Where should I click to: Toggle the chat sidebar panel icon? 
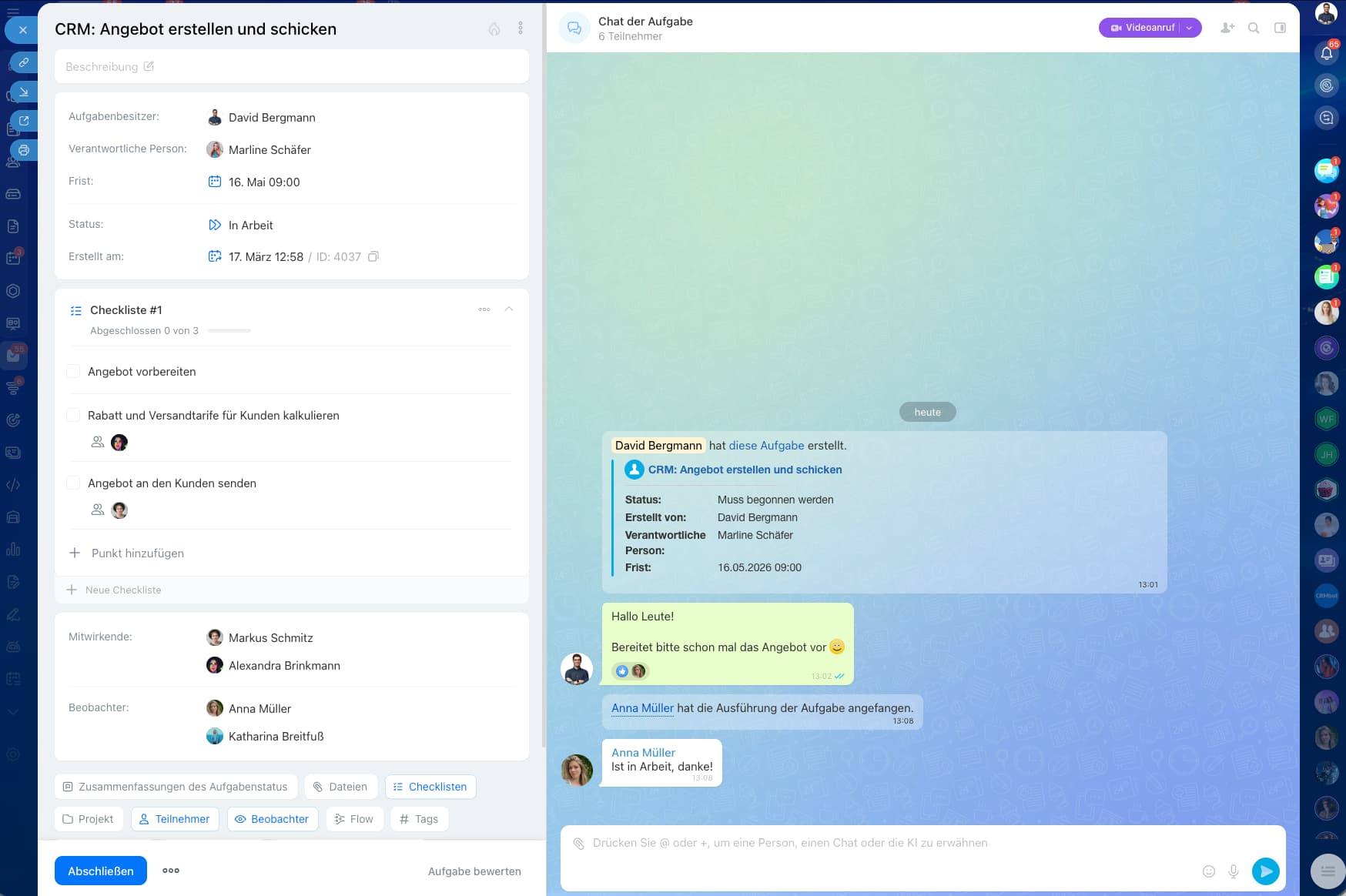tap(1280, 28)
